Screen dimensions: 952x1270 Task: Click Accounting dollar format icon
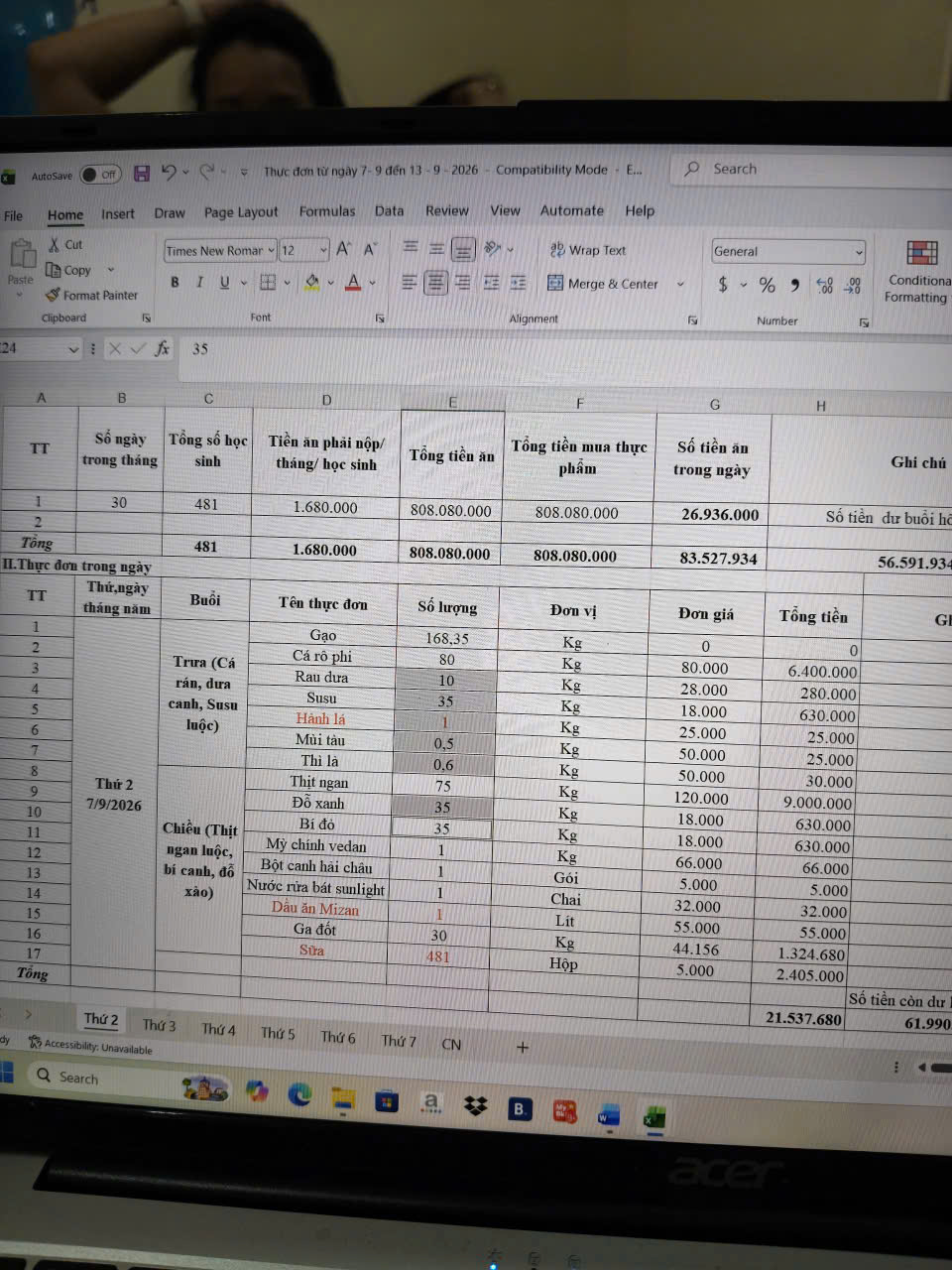723,285
